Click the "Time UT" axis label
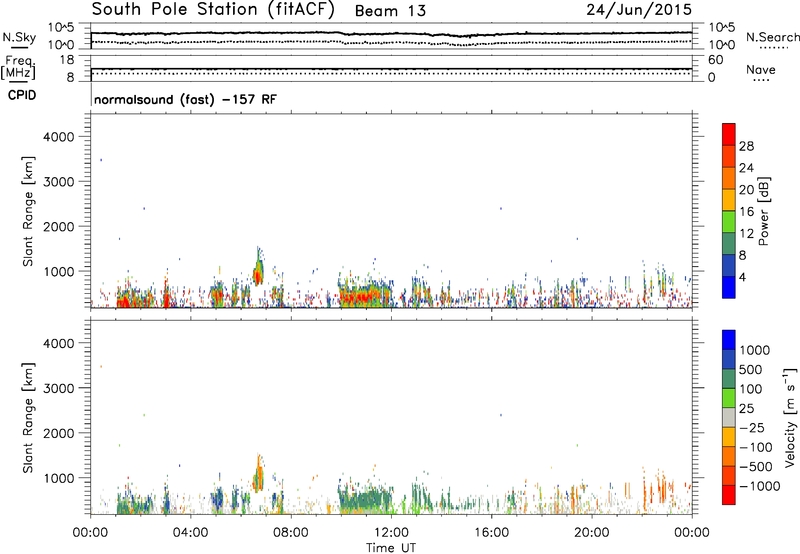This screenshot has width=800, height=554. tap(391, 548)
